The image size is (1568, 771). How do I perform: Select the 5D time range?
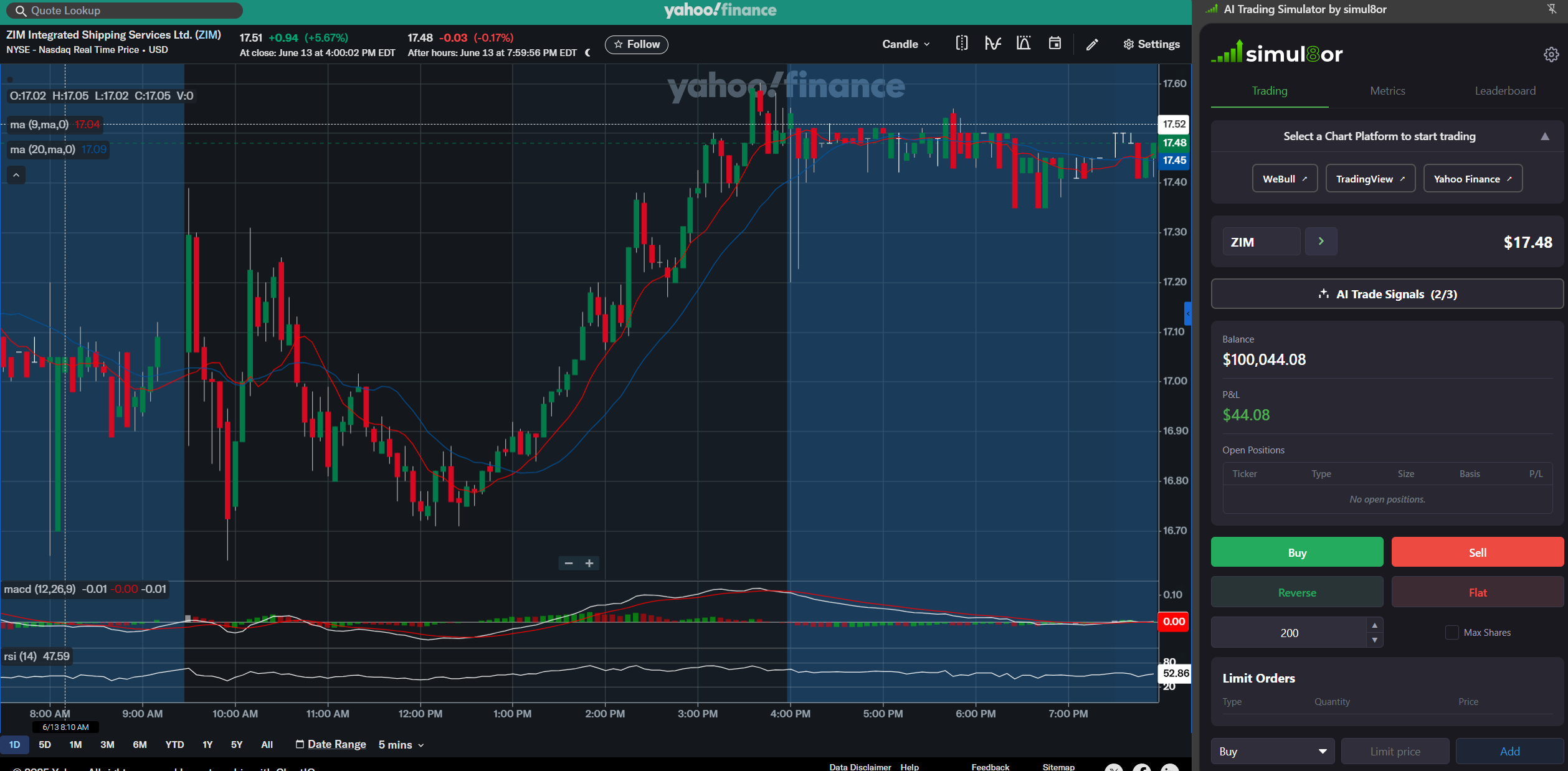[x=45, y=744]
